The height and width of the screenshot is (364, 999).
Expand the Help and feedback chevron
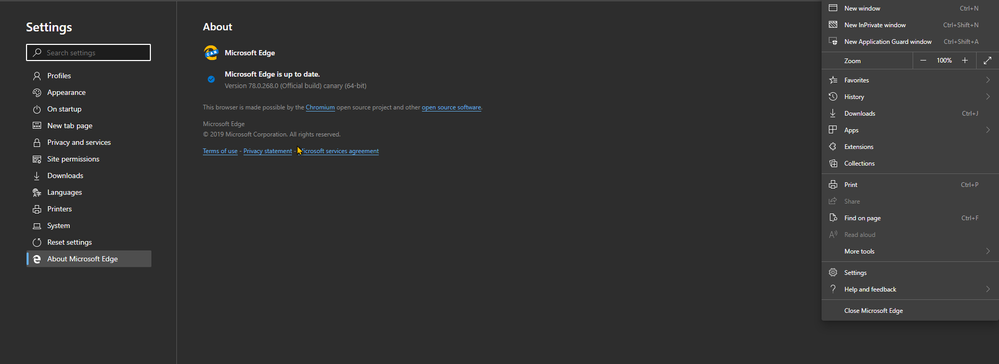988,289
